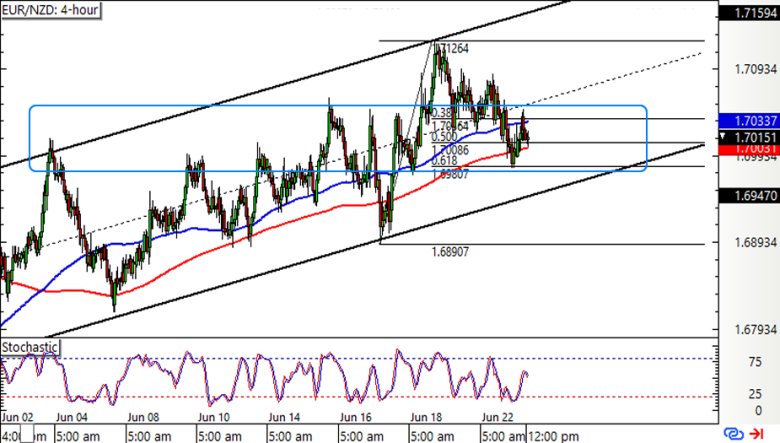Click the blue chain link icon
Viewport: 780px width, 443px height.
(733, 434)
